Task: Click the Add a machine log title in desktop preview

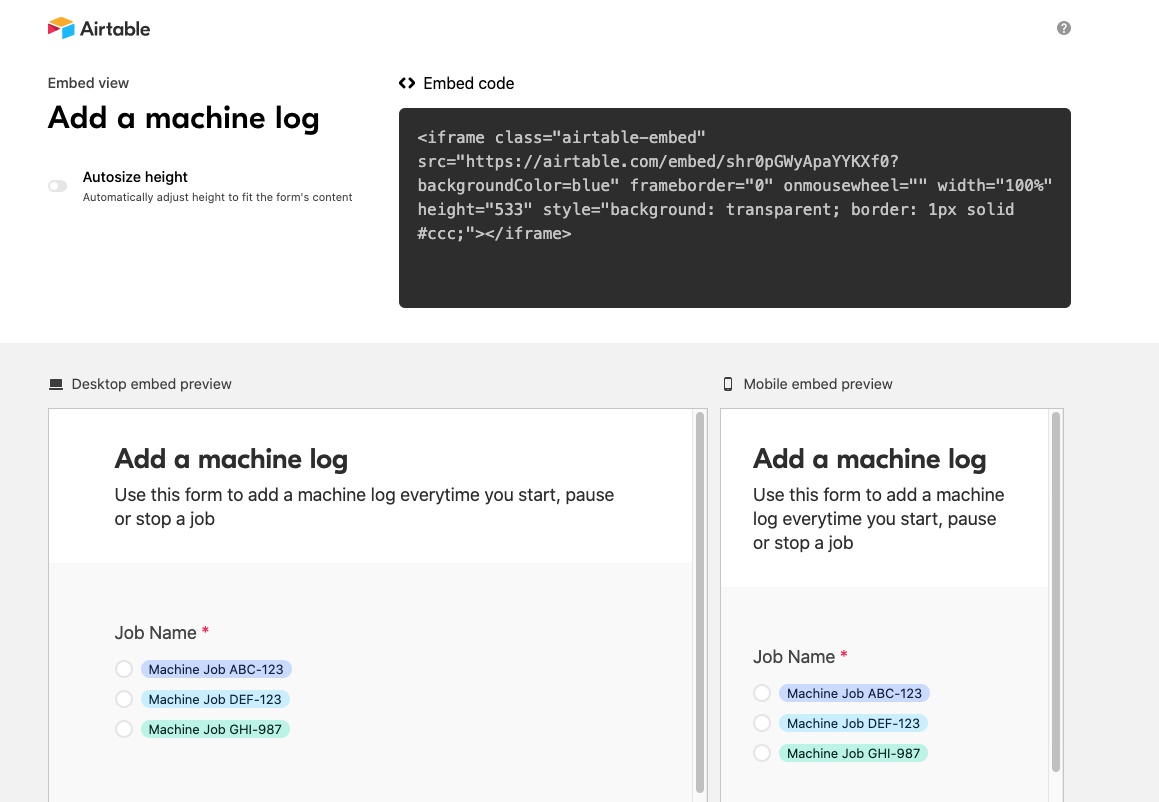Action: (231, 459)
